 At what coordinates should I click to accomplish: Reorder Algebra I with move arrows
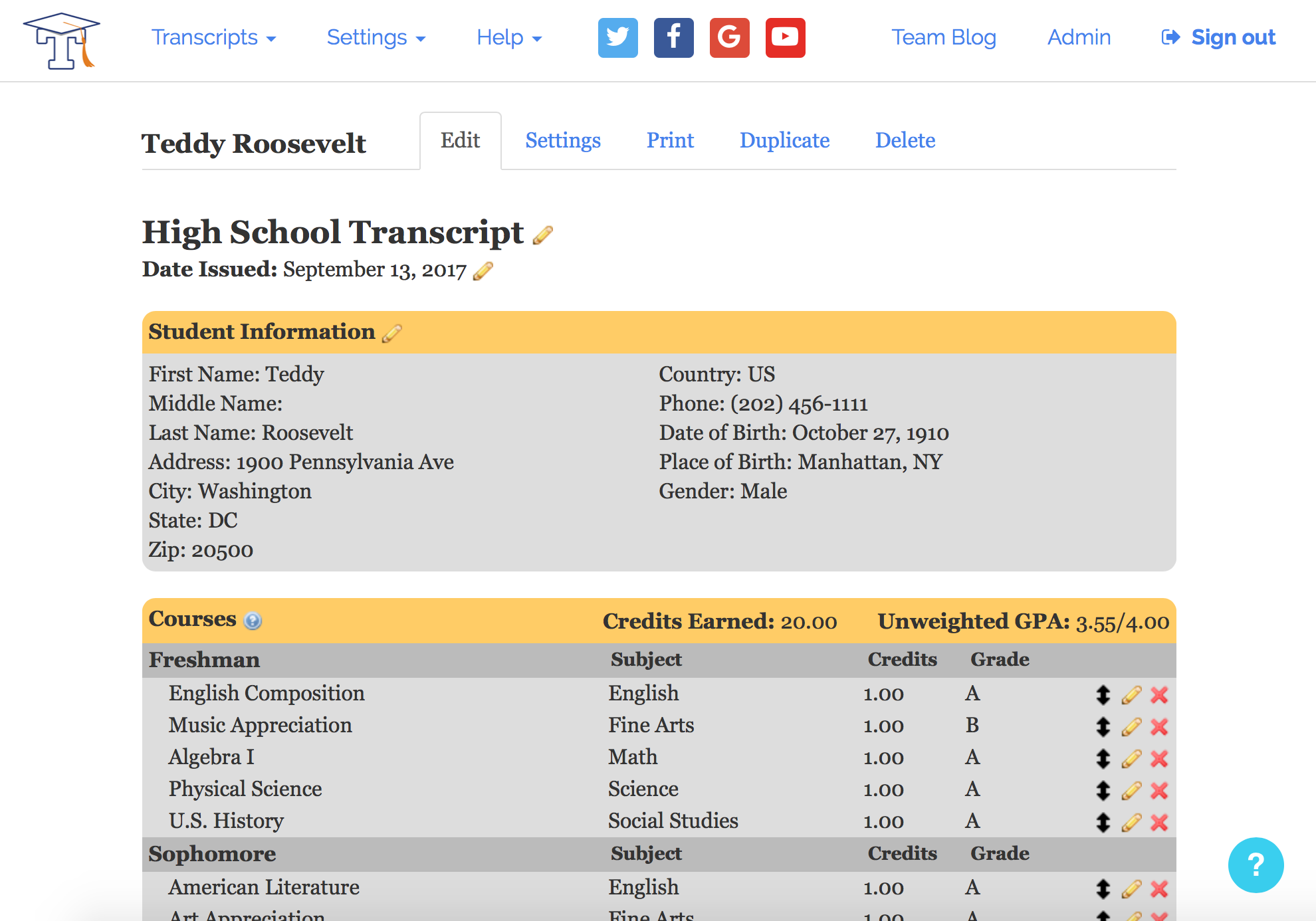pyautogui.click(x=1103, y=759)
